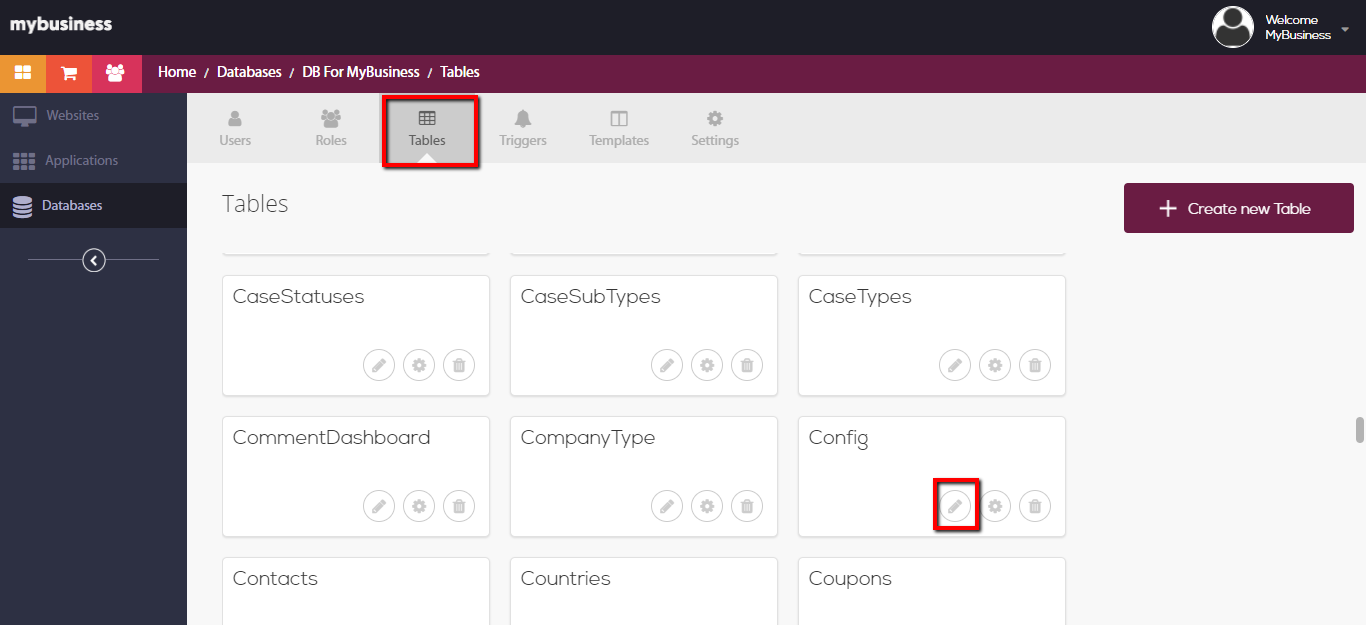
Task: Click the Coupons card title
Action: click(850, 579)
